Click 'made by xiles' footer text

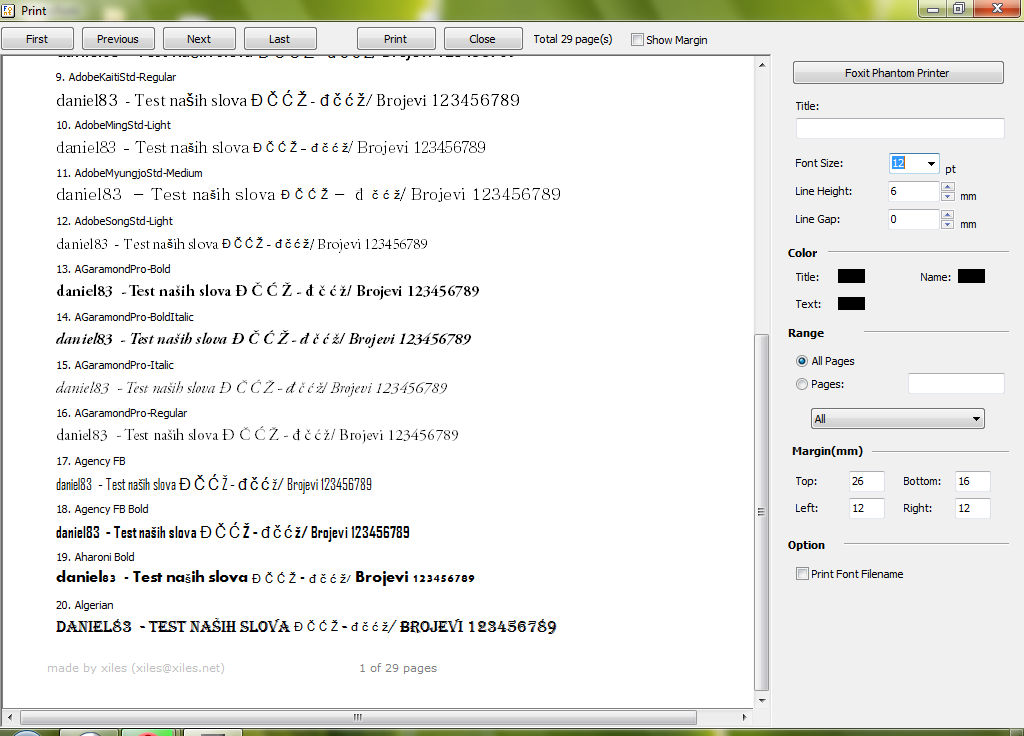(x=136, y=668)
